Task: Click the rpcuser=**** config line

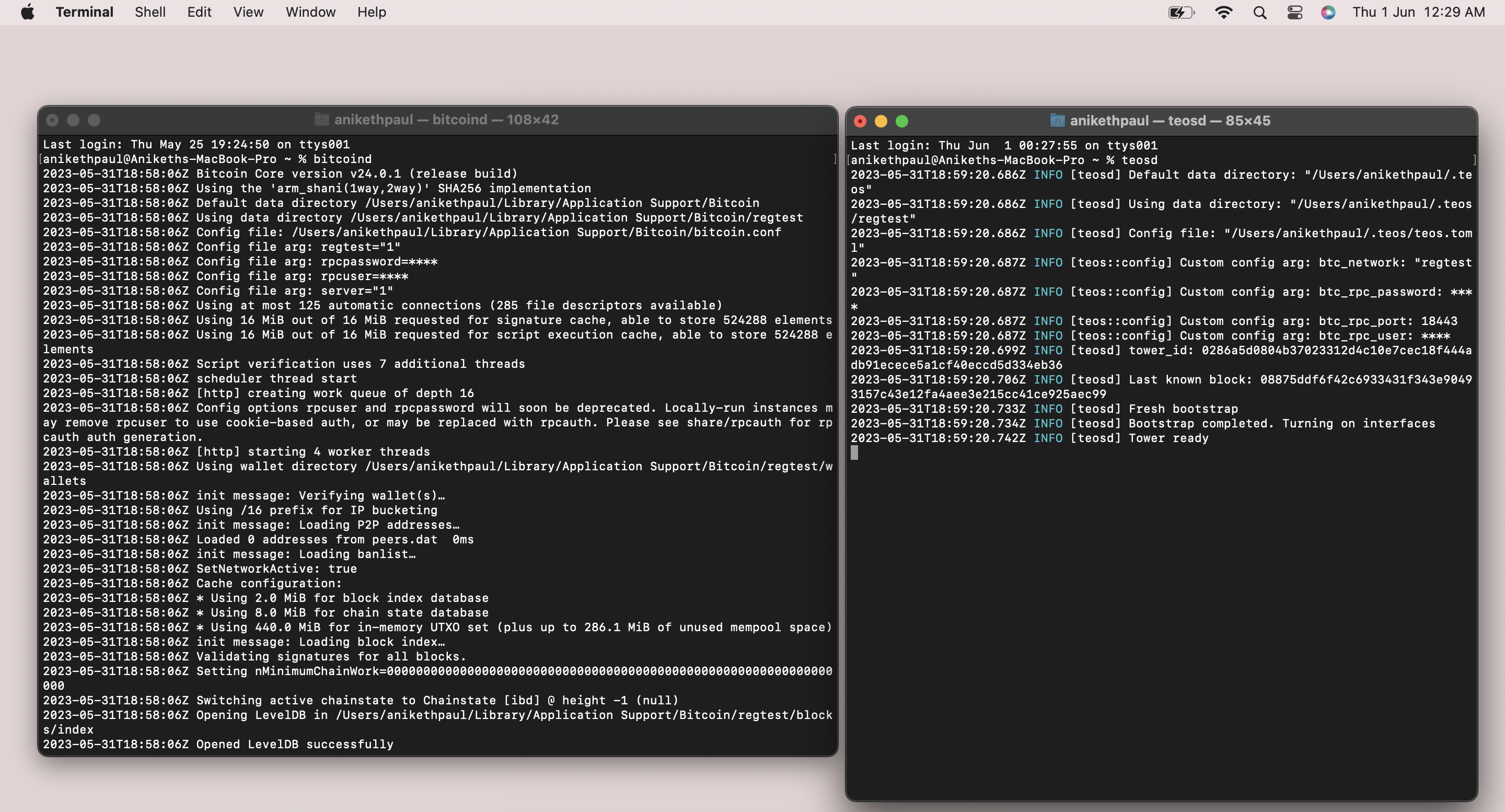Action: pos(226,276)
